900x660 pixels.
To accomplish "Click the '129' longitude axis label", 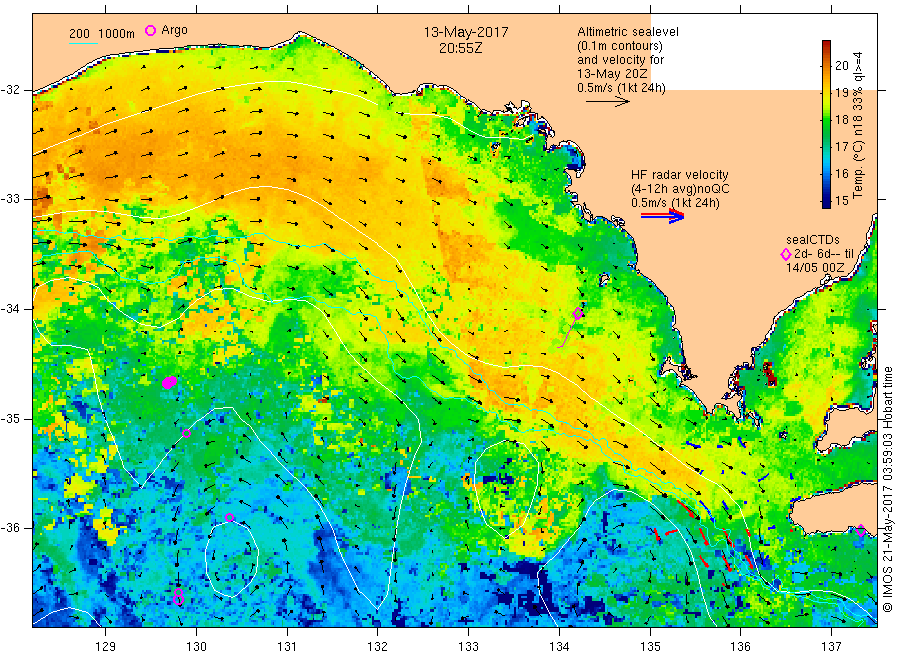I will point(106,647).
